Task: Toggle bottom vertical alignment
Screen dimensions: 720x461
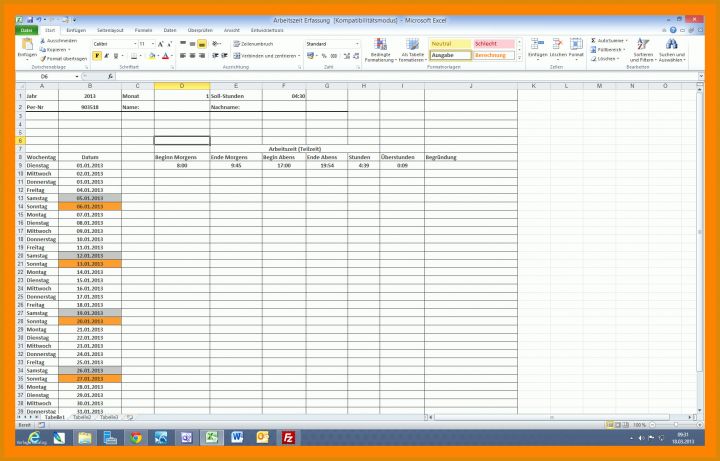Action: coord(202,44)
